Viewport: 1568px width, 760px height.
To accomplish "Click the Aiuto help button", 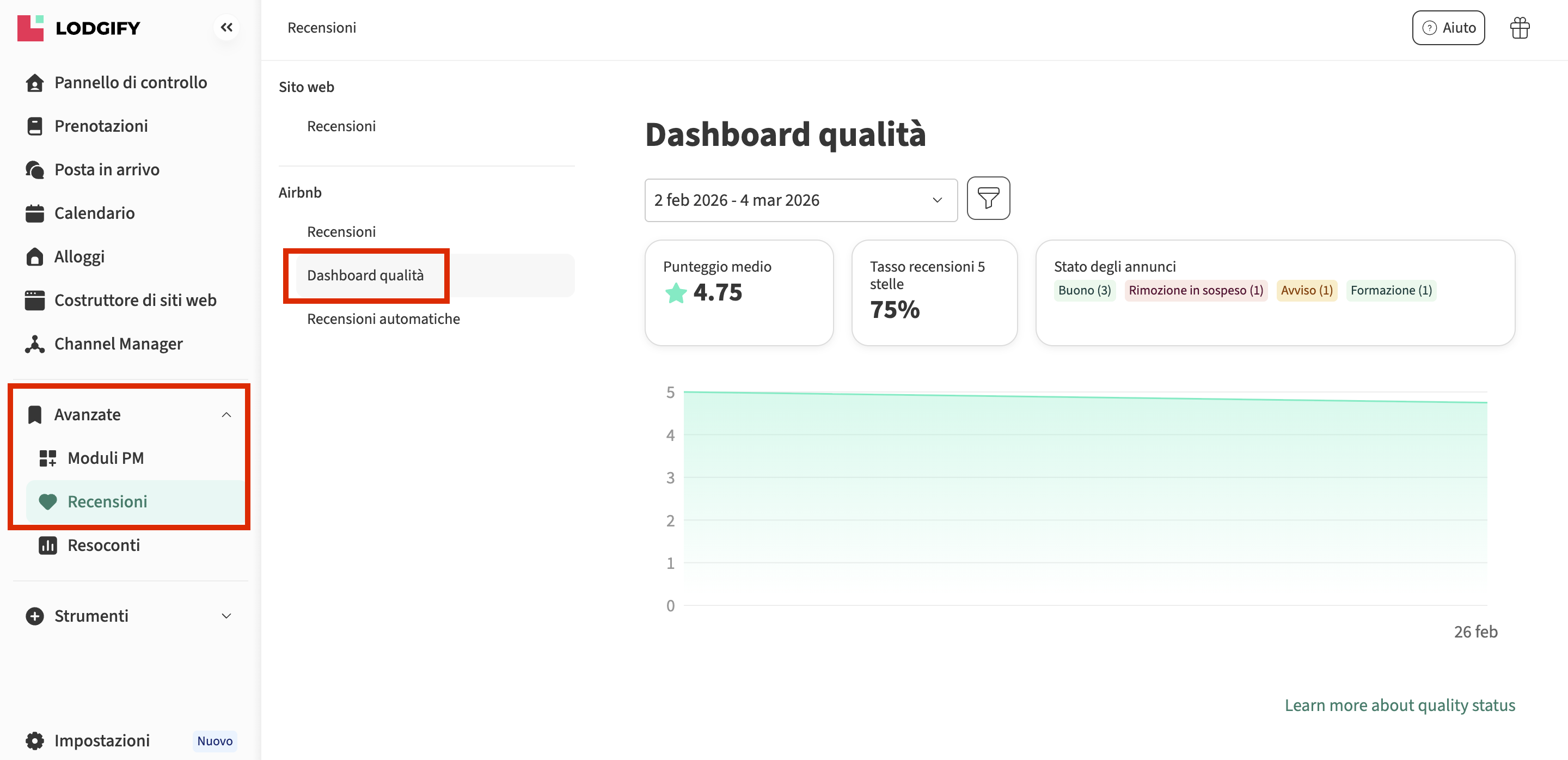I will coord(1448,28).
